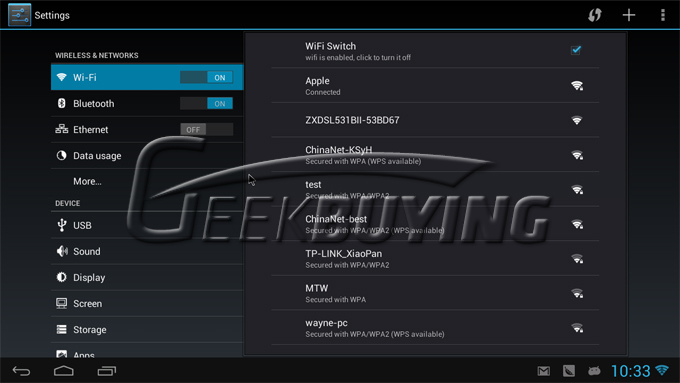
Task: Open the notification next to mail icon
Action: 569,371
